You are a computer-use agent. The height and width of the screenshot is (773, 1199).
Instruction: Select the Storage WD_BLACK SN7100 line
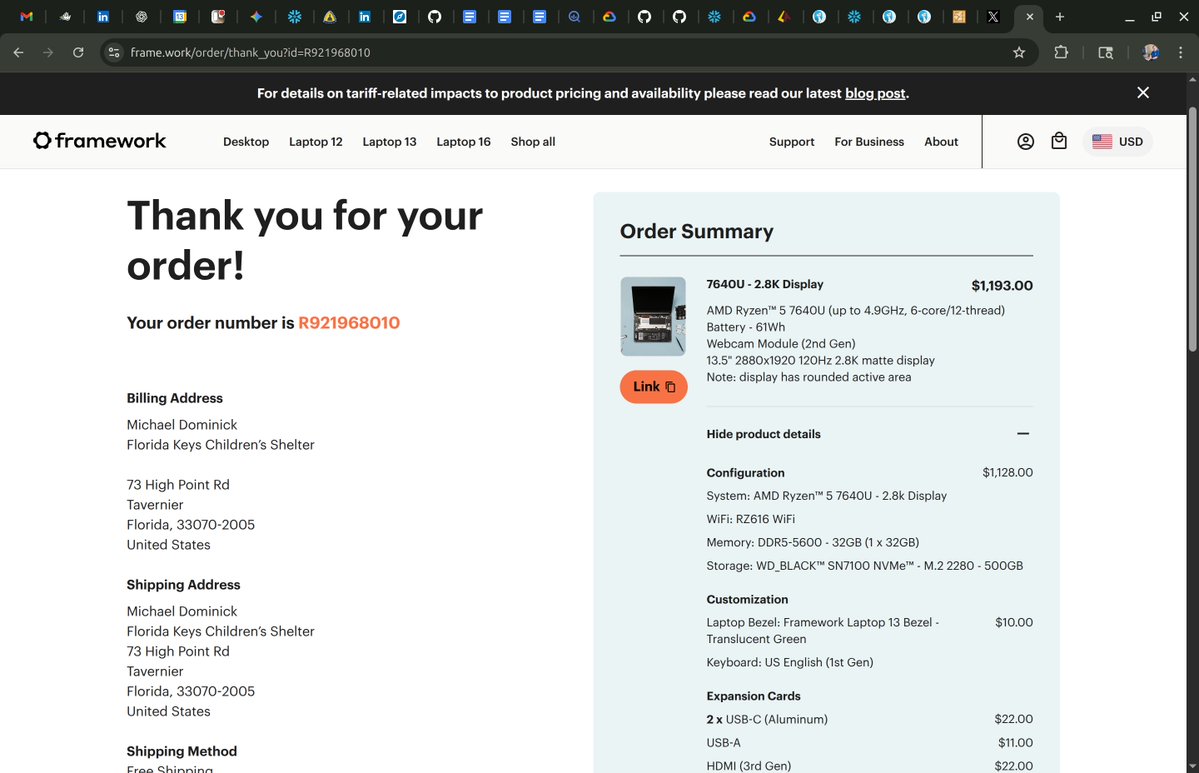[865, 566]
